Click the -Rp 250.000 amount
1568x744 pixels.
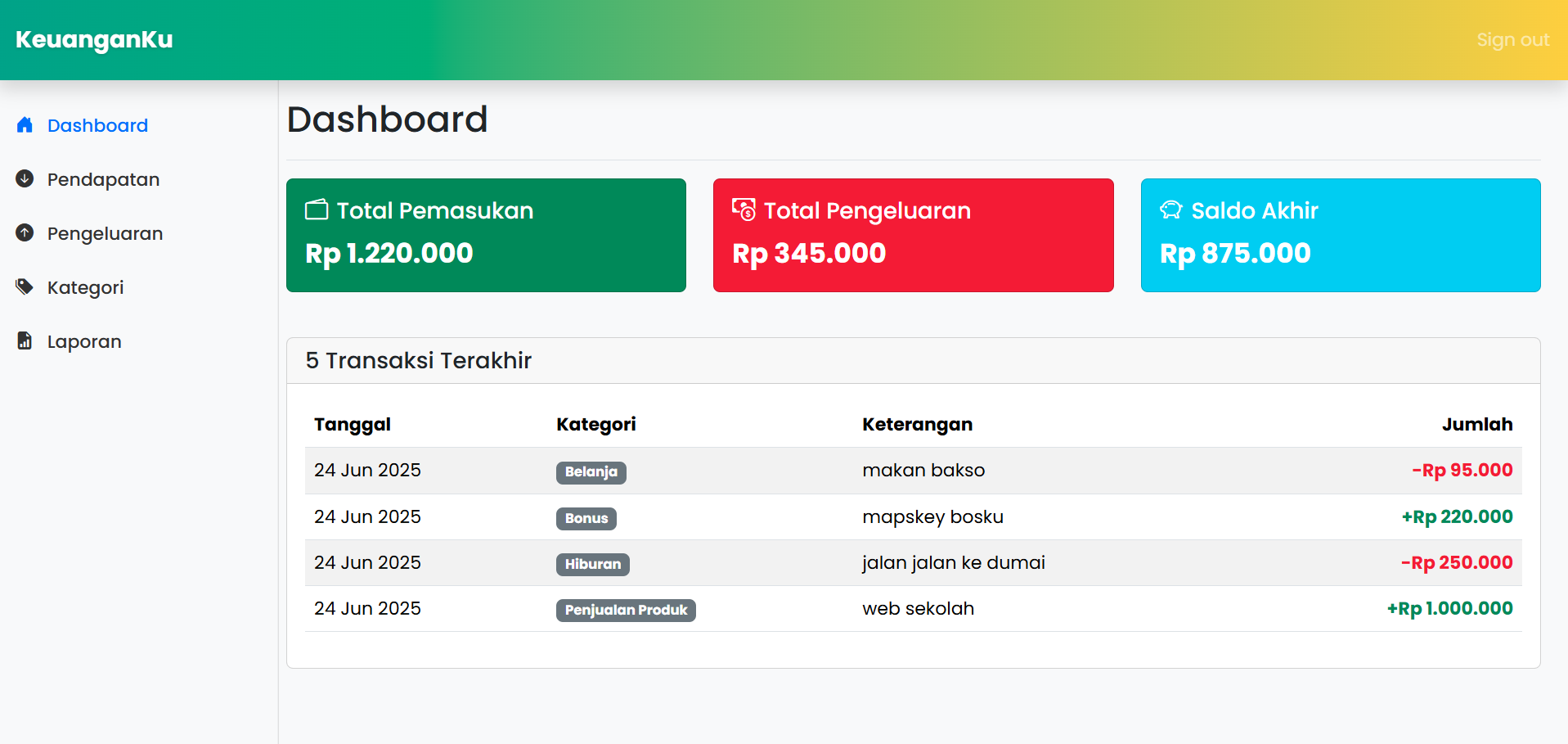tap(1456, 562)
